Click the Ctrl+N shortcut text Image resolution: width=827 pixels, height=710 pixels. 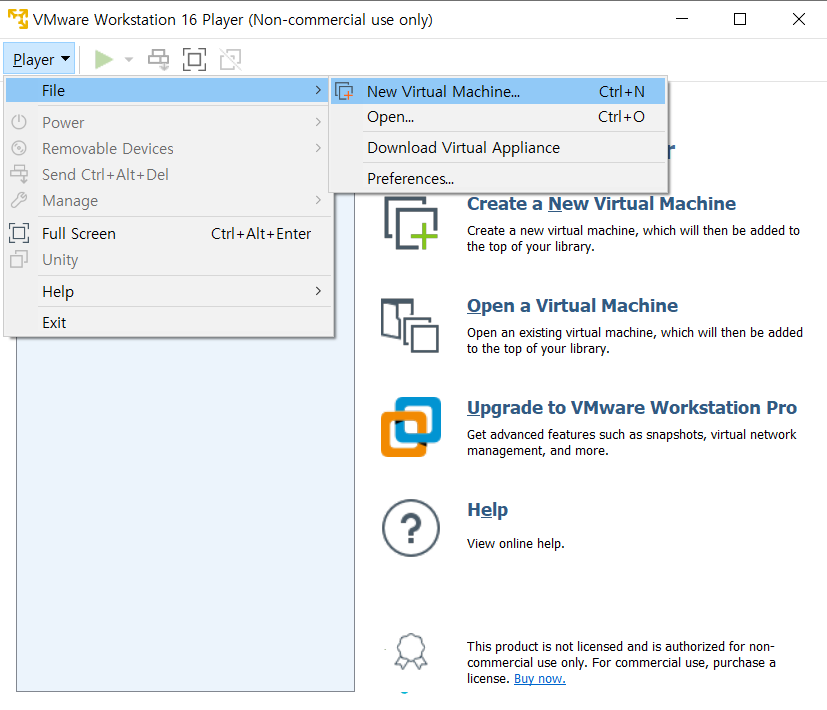tap(621, 92)
